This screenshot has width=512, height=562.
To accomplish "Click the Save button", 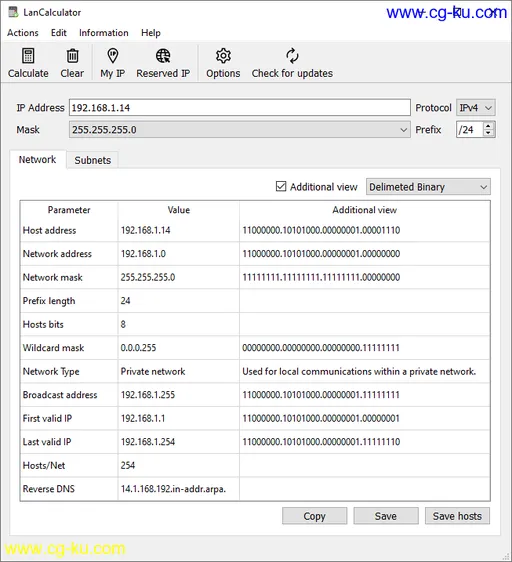I will [x=386, y=516].
